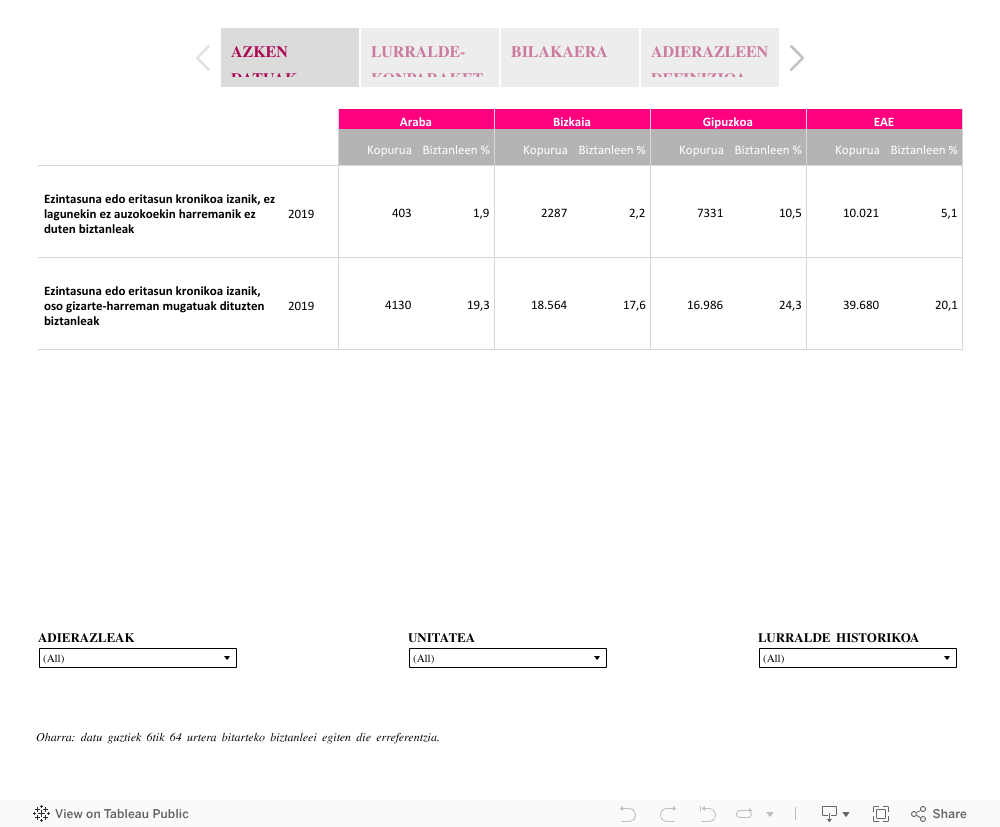
Task: Select the AZKEN DATUAK tab
Action: click(290, 57)
